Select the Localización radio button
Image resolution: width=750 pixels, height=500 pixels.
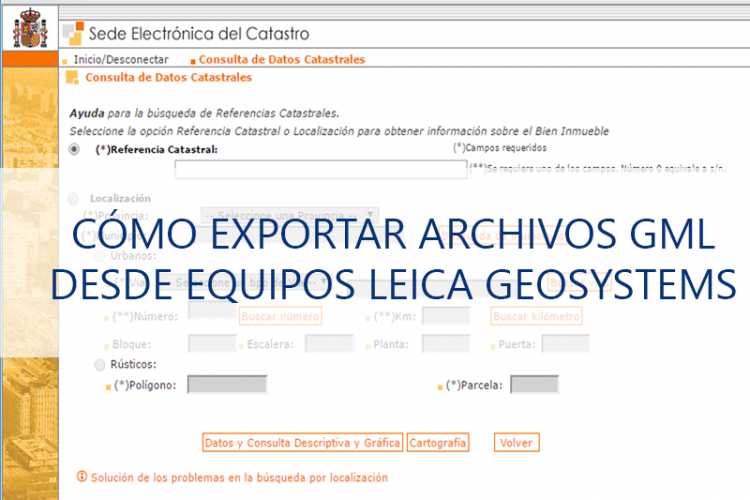[73, 199]
